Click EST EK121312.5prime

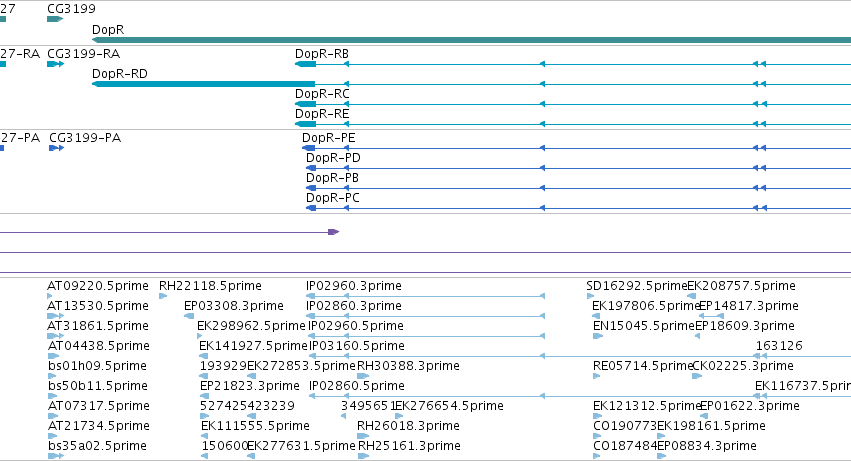647,406
